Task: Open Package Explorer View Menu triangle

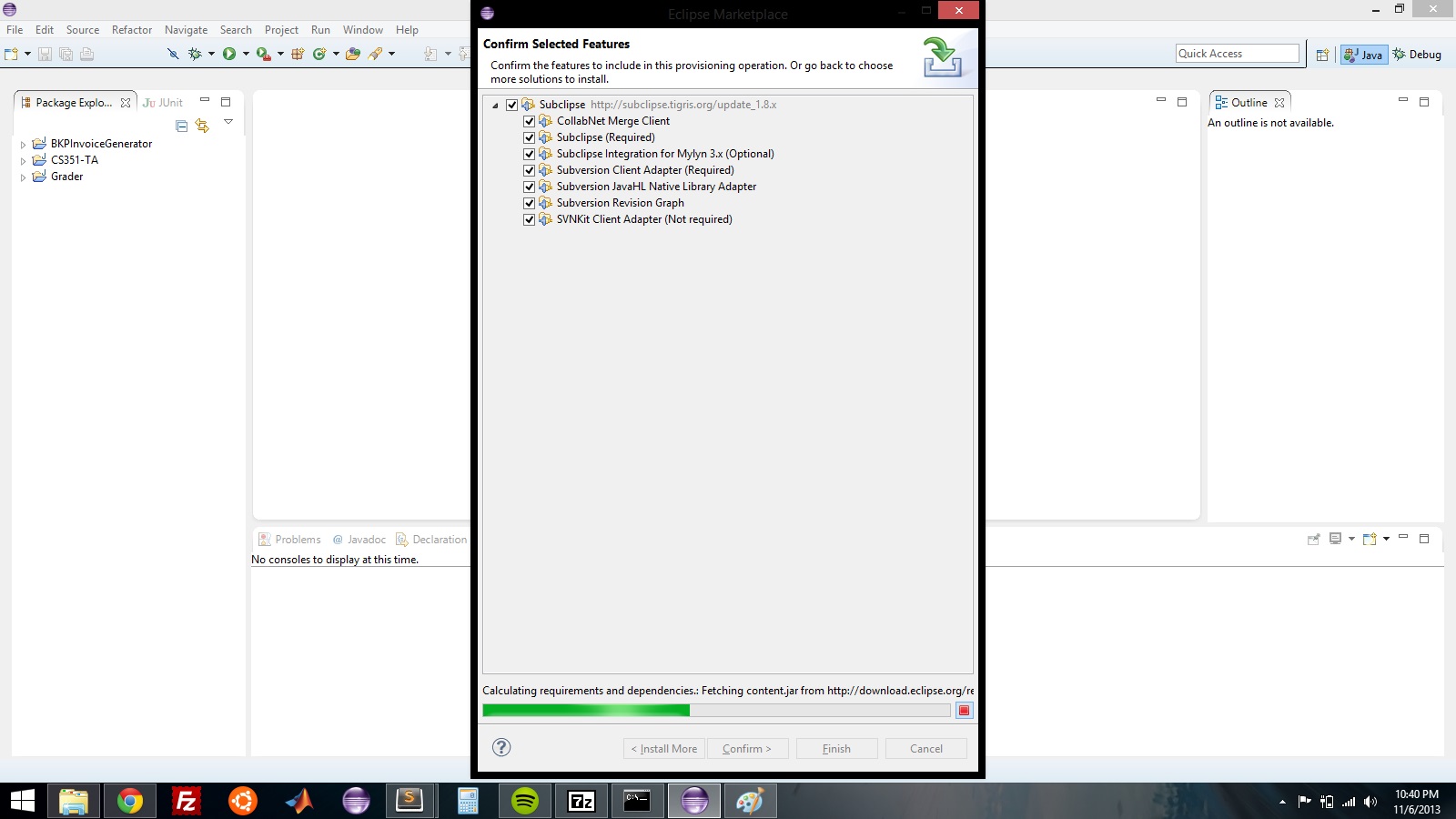Action: [x=228, y=122]
